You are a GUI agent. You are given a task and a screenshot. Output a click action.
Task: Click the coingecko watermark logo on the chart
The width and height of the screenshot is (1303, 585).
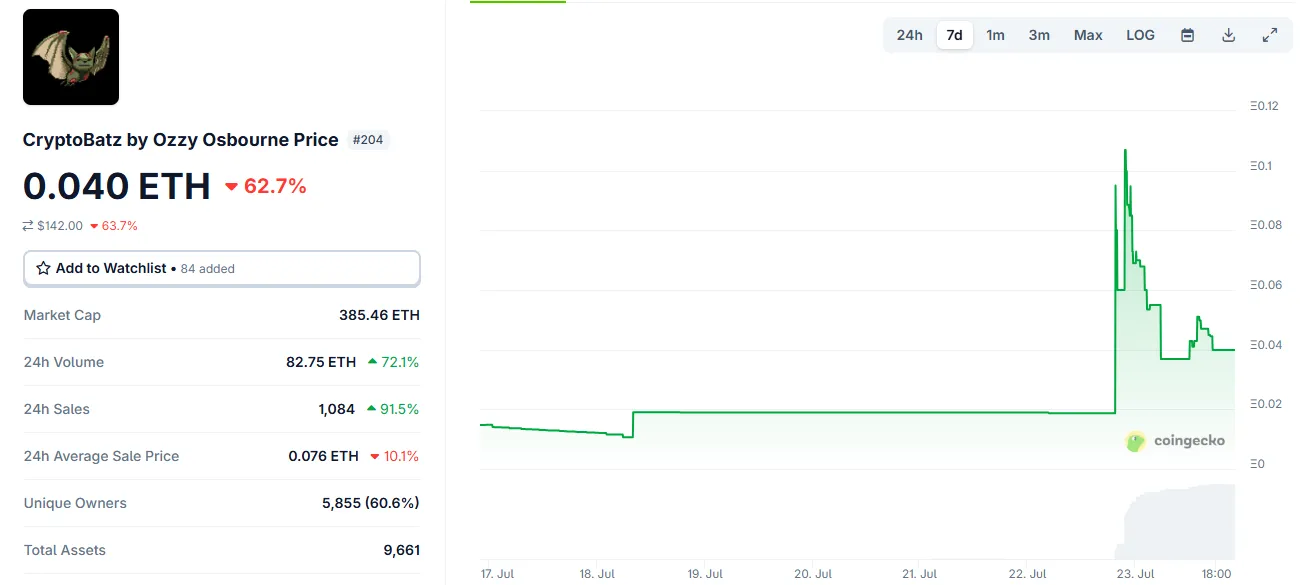click(1135, 440)
